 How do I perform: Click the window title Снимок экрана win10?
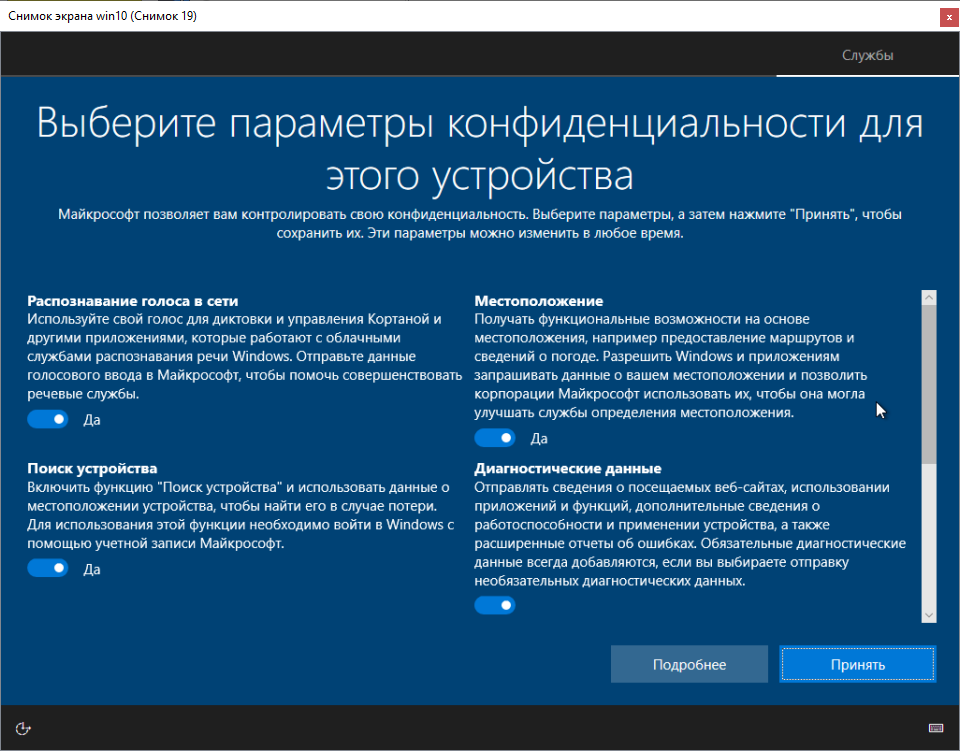tap(102, 16)
